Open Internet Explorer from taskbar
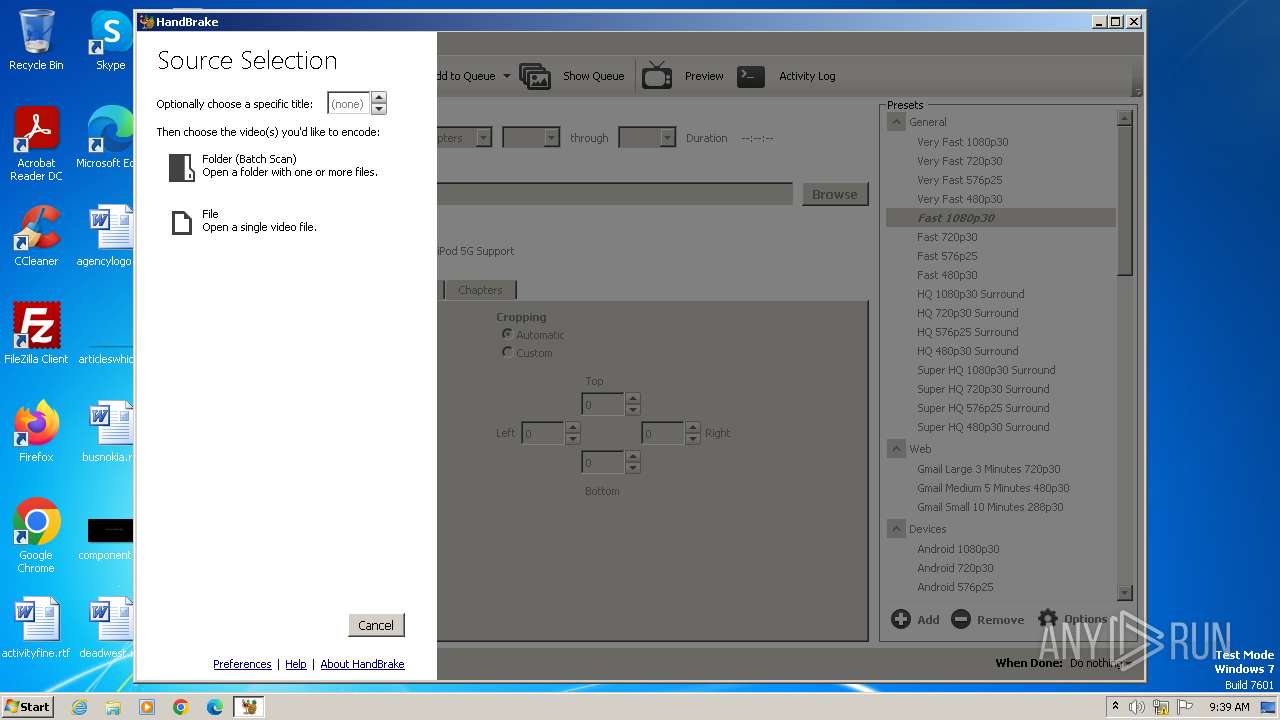 coord(79,707)
